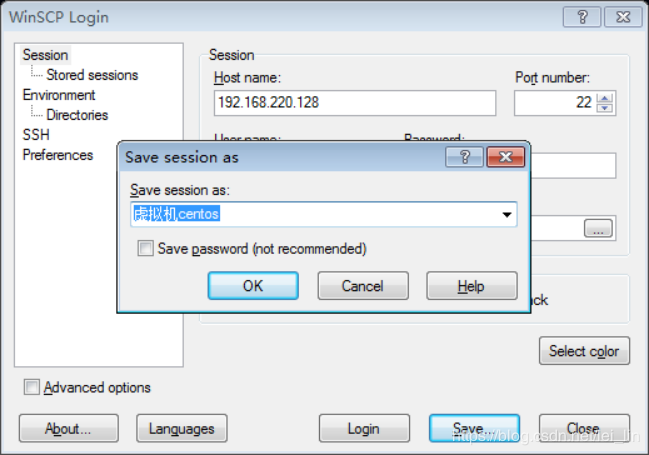Click the browse ellipsis button
The height and width of the screenshot is (455, 649).
click(x=598, y=230)
